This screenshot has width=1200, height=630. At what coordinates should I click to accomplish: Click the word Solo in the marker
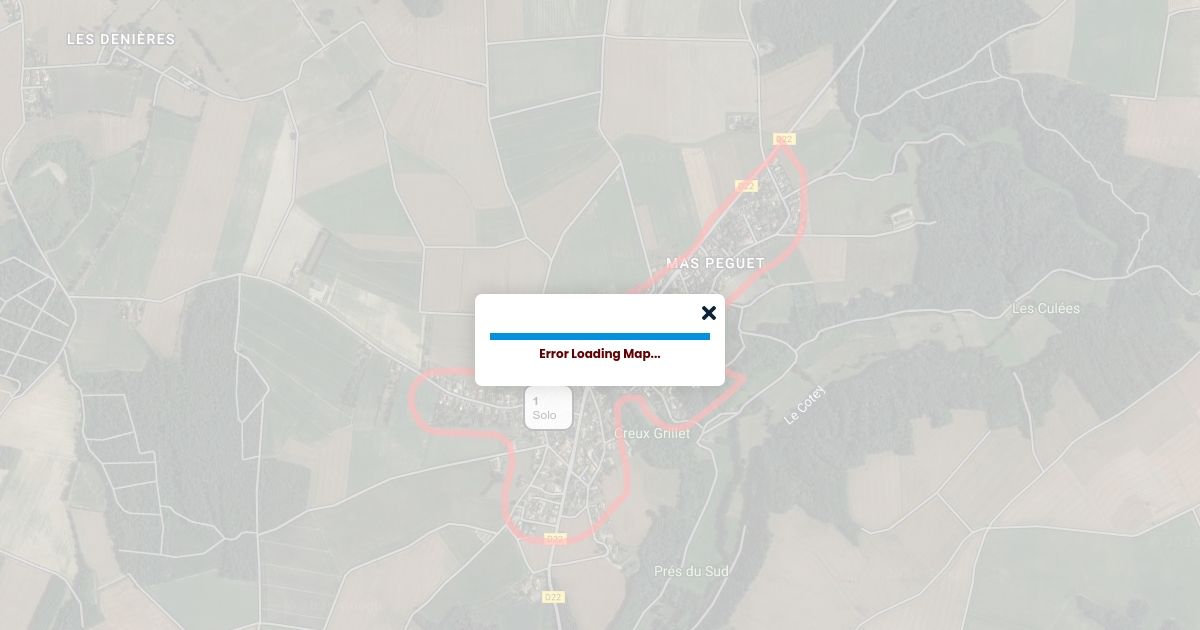[x=544, y=415]
